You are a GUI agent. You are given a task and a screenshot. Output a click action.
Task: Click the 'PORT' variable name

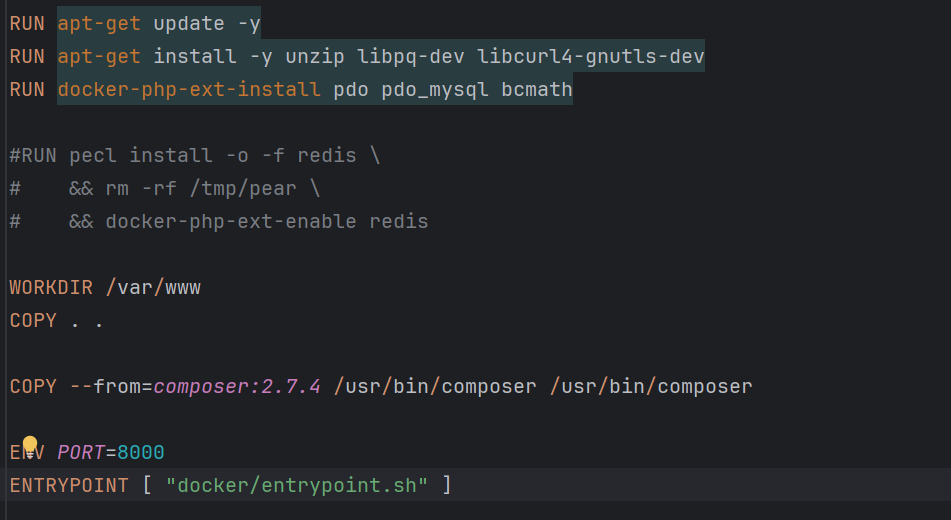tap(81, 453)
